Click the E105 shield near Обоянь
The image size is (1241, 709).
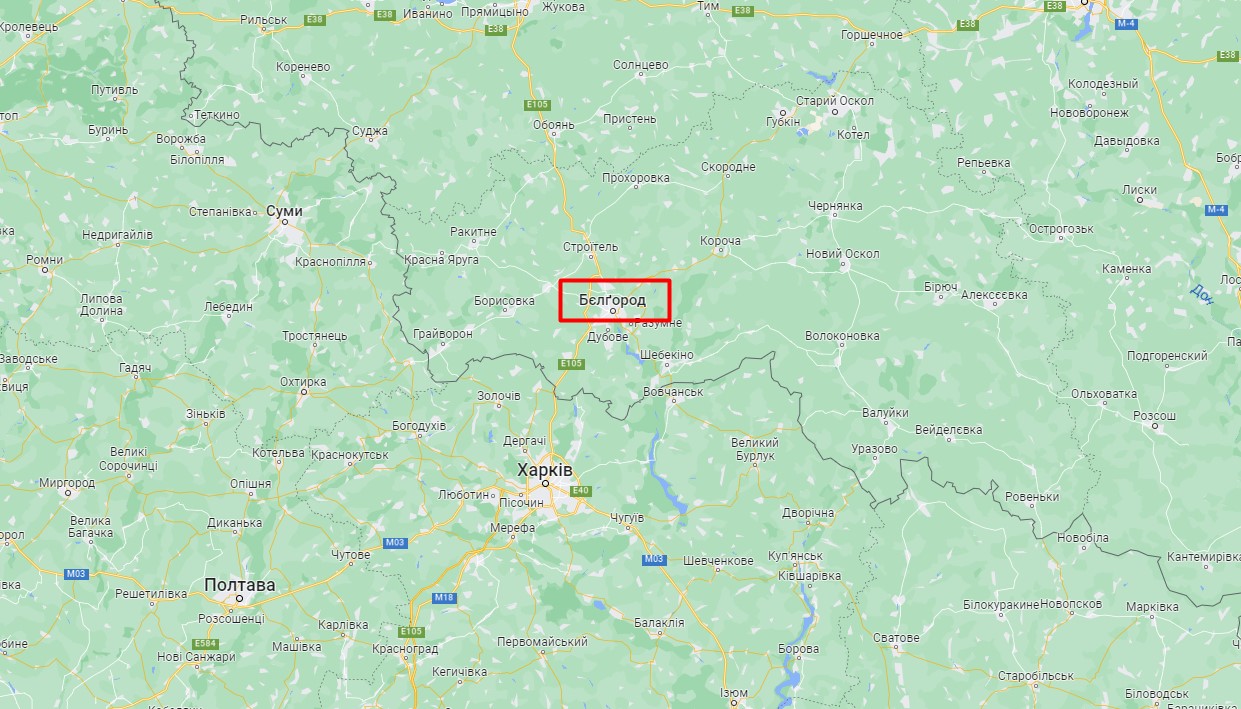tap(537, 104)
